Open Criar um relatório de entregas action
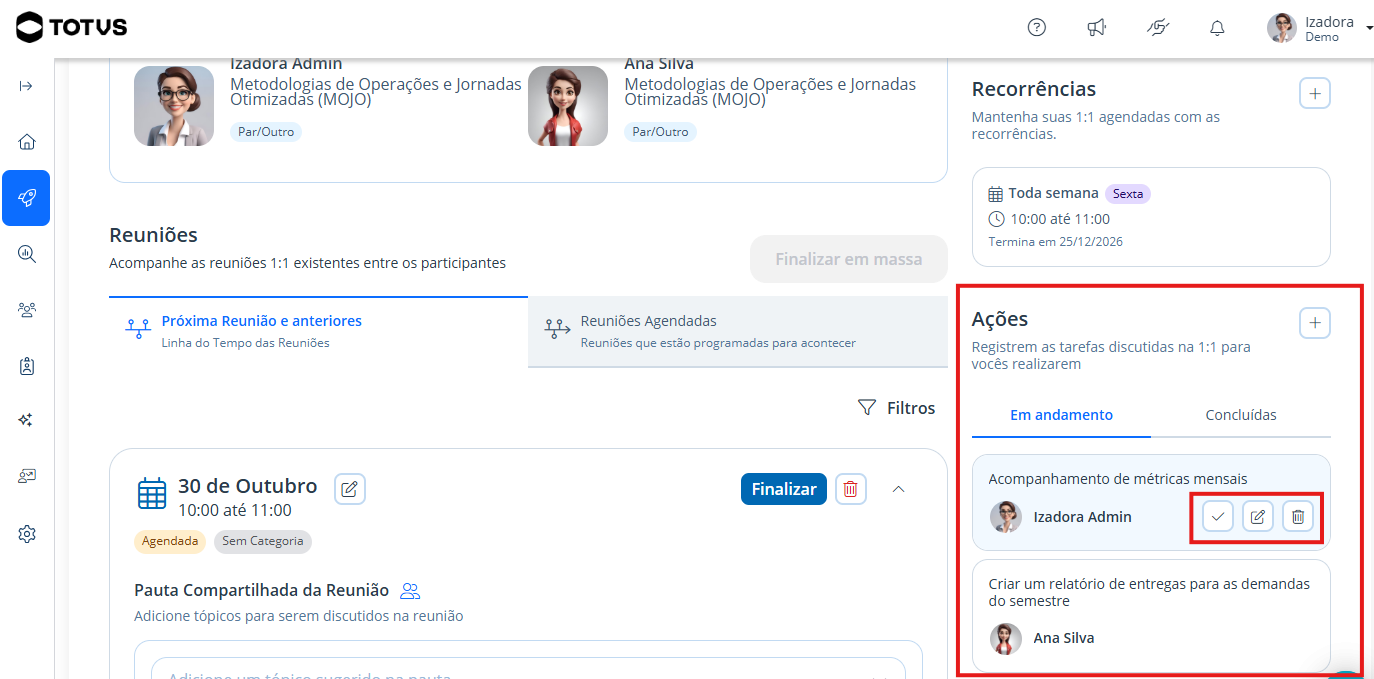 1151,616
